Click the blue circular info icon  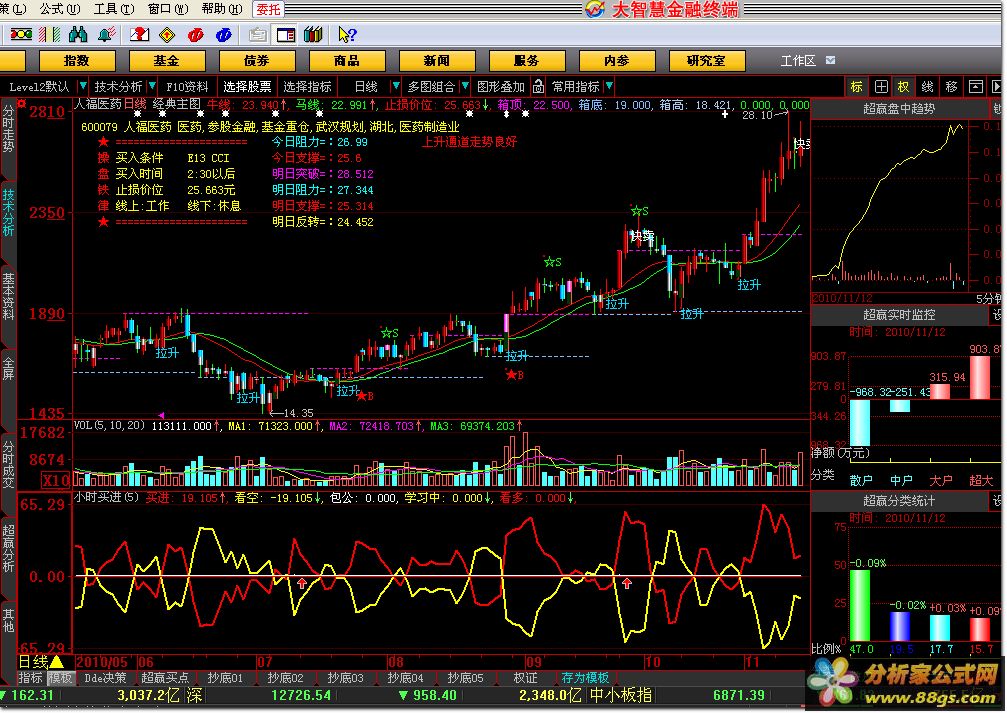pyautogui.click(x=223, y=35)
